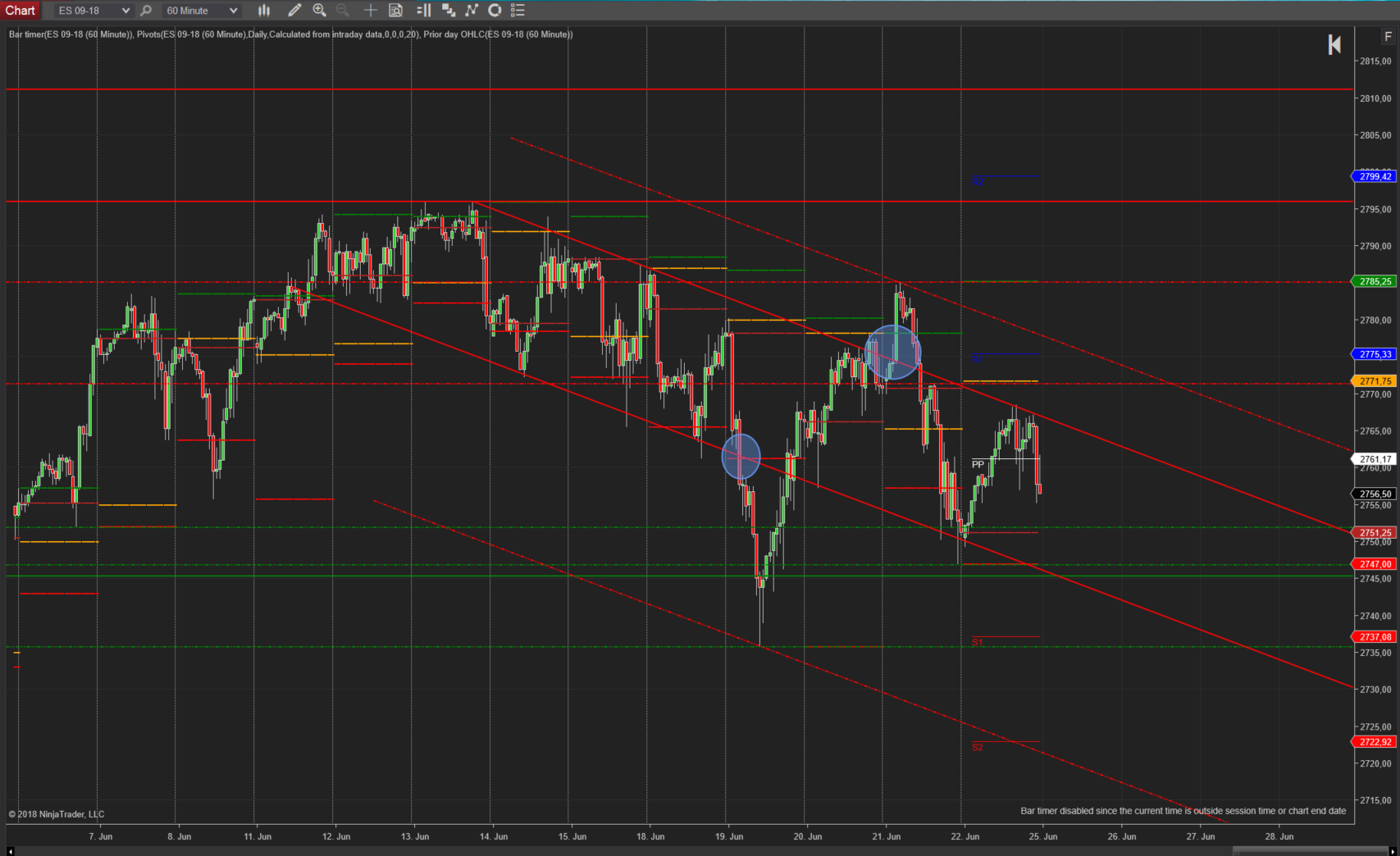This screenshot has height=856, width=1400.
Task: Open the ES 09-18 instrument dropdown
Action: [93, 11]
